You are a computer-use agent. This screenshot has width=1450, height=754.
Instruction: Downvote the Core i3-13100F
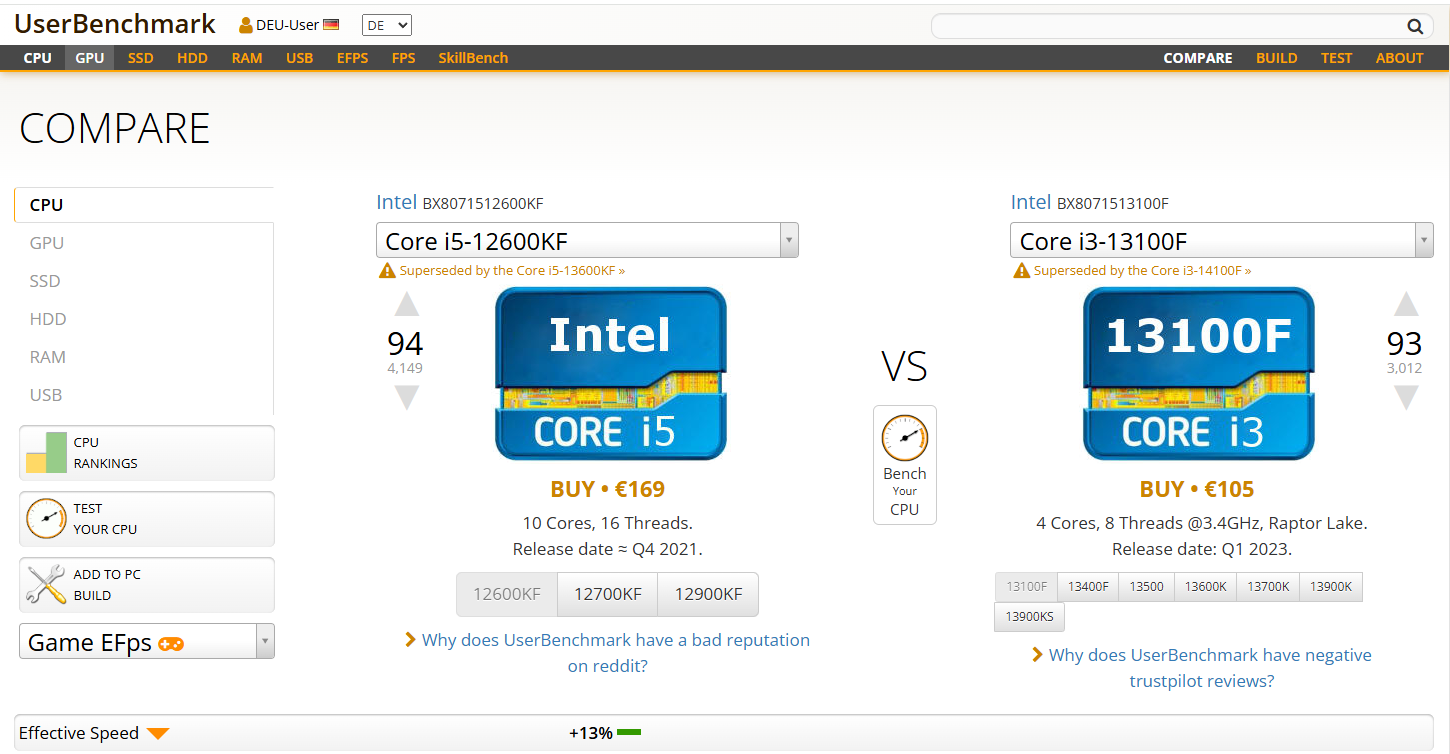pyautogui.click(x=1406, y=398)
